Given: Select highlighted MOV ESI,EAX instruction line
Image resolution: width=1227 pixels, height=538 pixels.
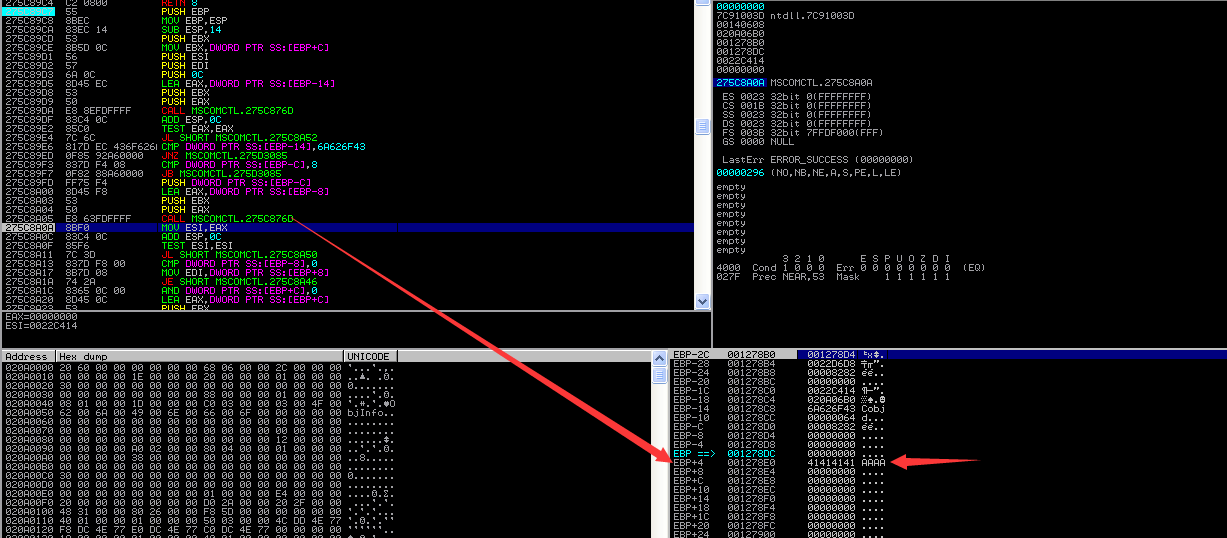Looking at the screenshot, I should pyautogui.click(x=200, y=228).
